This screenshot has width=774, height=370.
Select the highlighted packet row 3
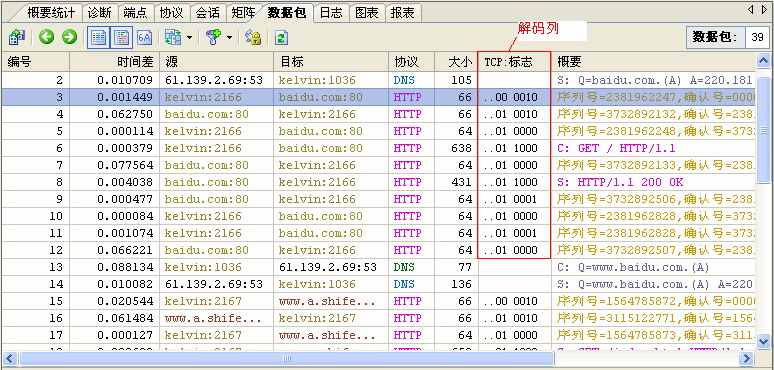(379, 97)
